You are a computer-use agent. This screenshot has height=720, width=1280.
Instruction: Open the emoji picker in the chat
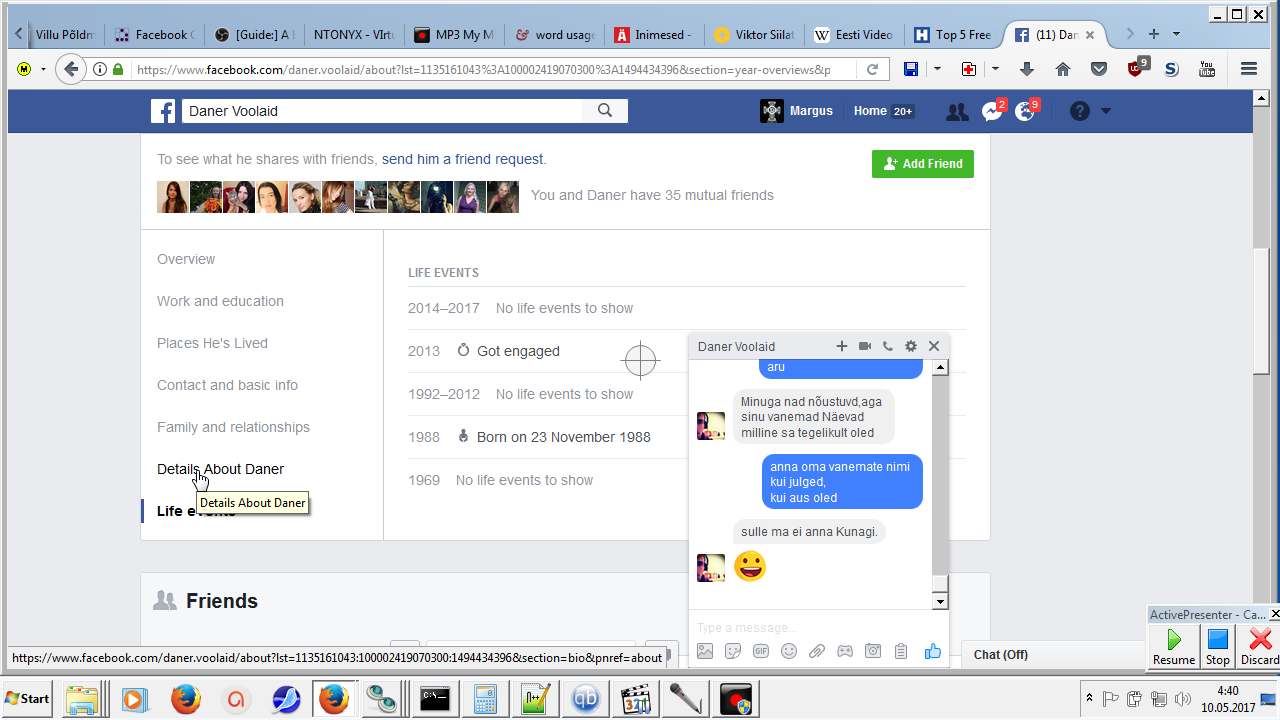(789, 651)
